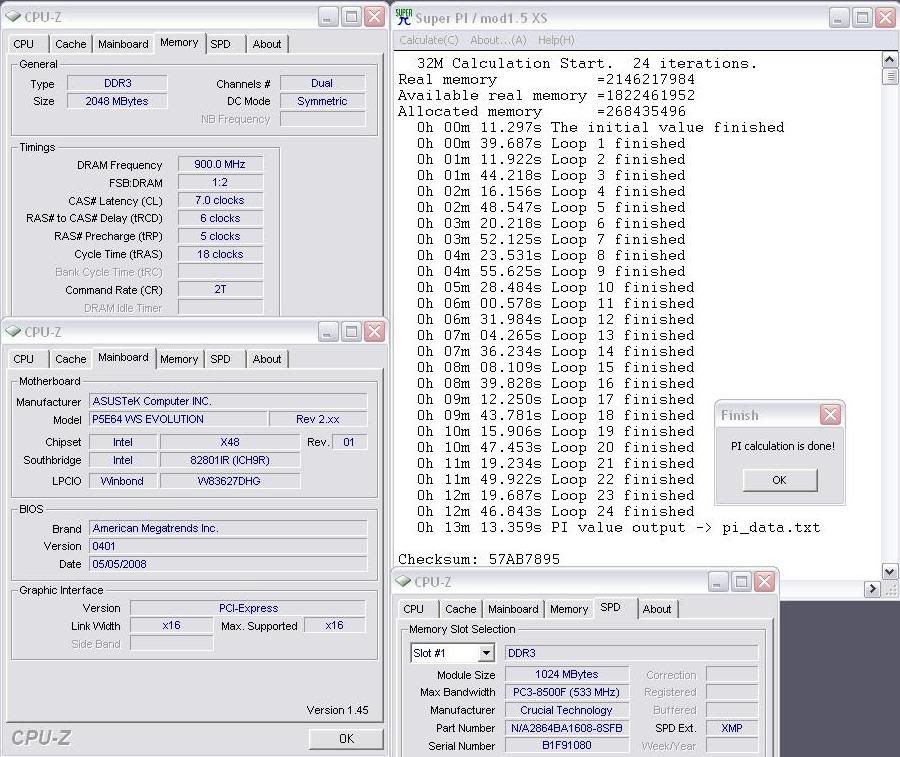
Task: Select SPD tab in Mainboard CPU-Z window
Action: [x=220, y=359]
